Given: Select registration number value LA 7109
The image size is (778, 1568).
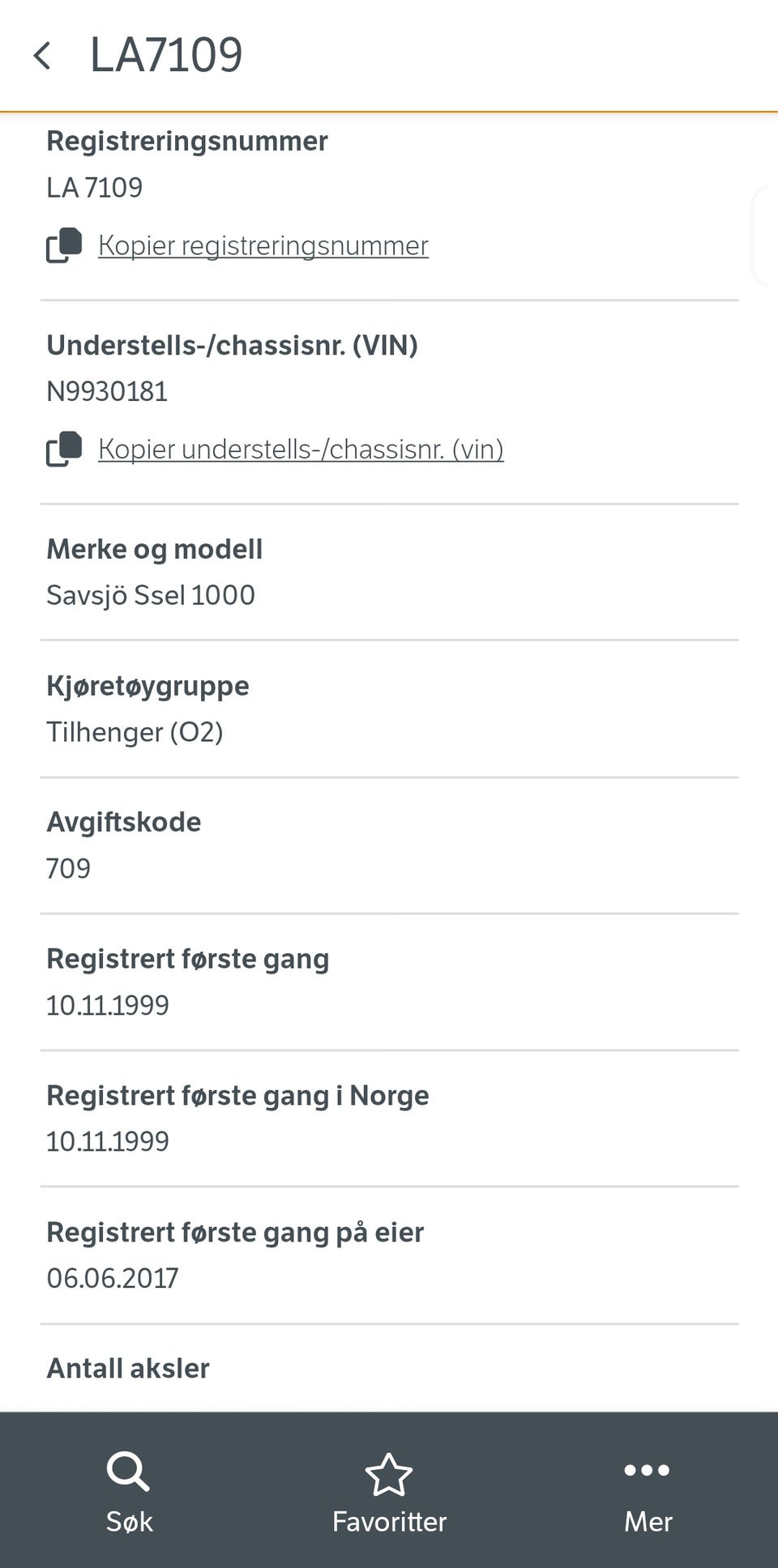Looking at the screenshot, I should (x=94, y=188).
